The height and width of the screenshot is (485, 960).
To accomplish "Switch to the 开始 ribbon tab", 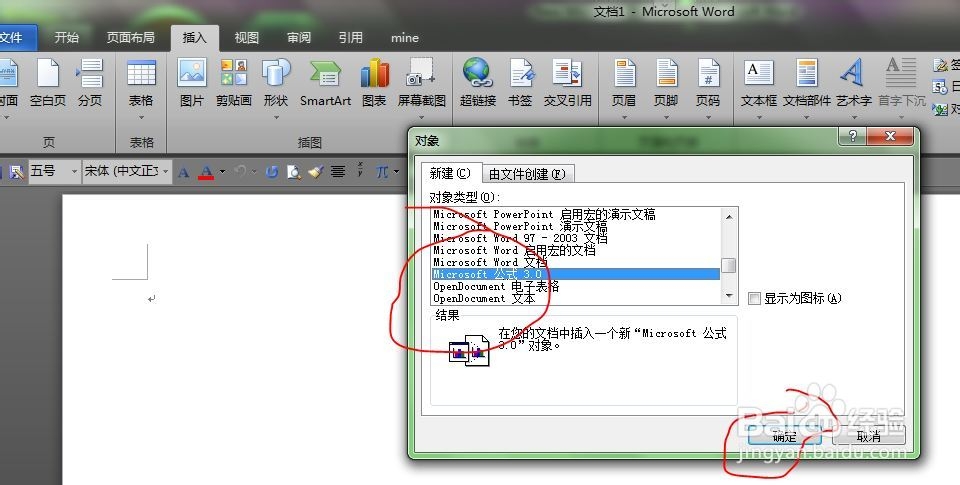I will coord(66,38).
